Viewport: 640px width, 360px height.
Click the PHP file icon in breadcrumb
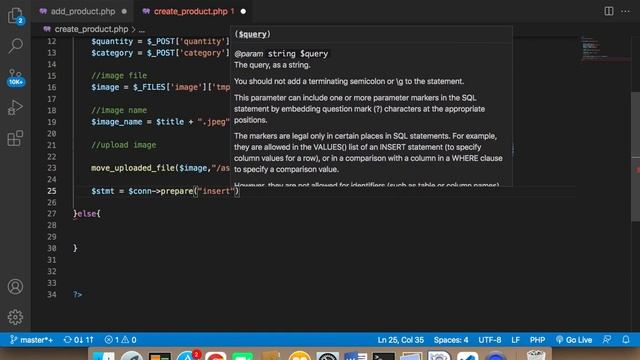tap(47, 29)
